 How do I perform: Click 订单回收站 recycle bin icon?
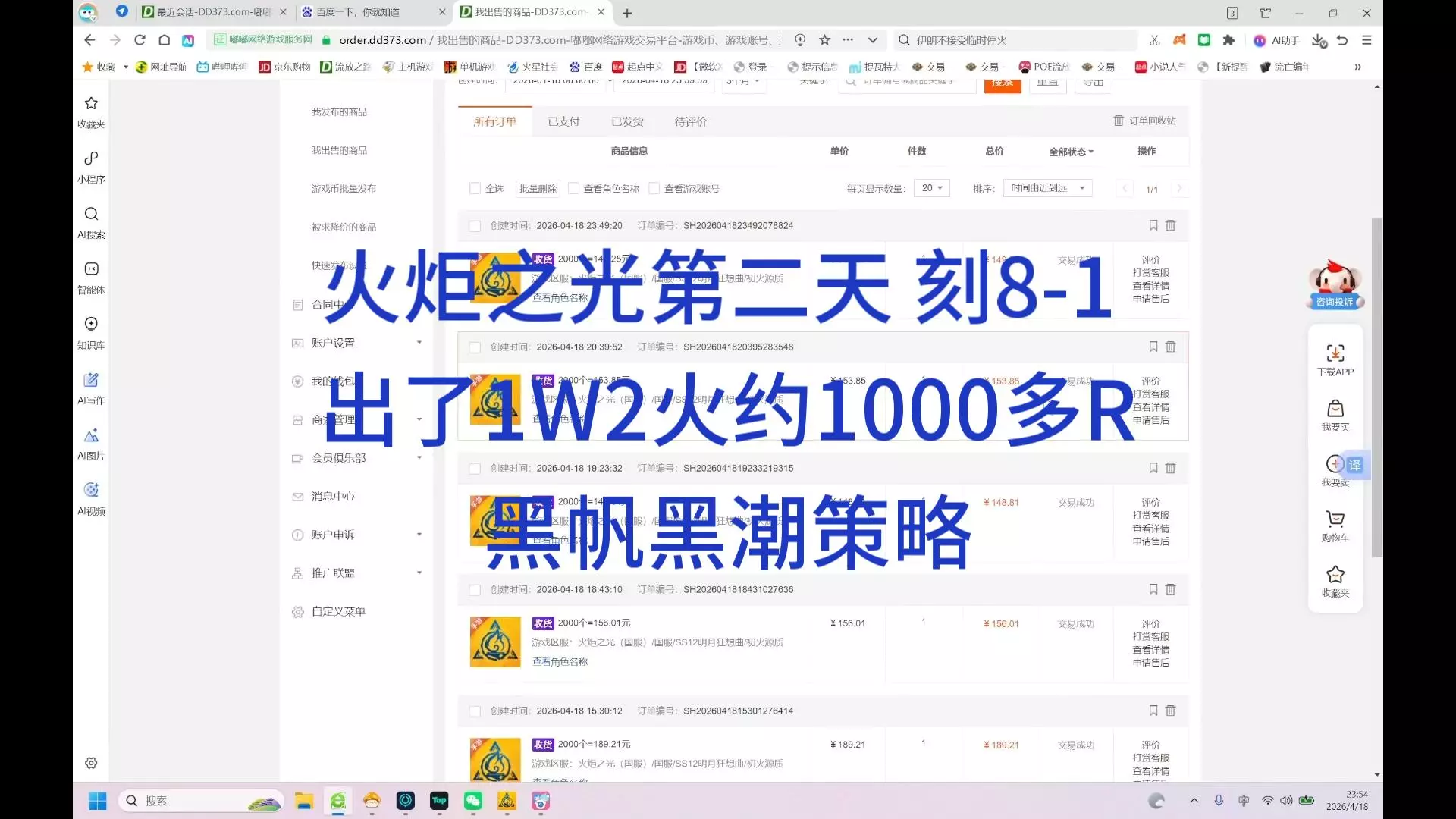(1119, 121)
